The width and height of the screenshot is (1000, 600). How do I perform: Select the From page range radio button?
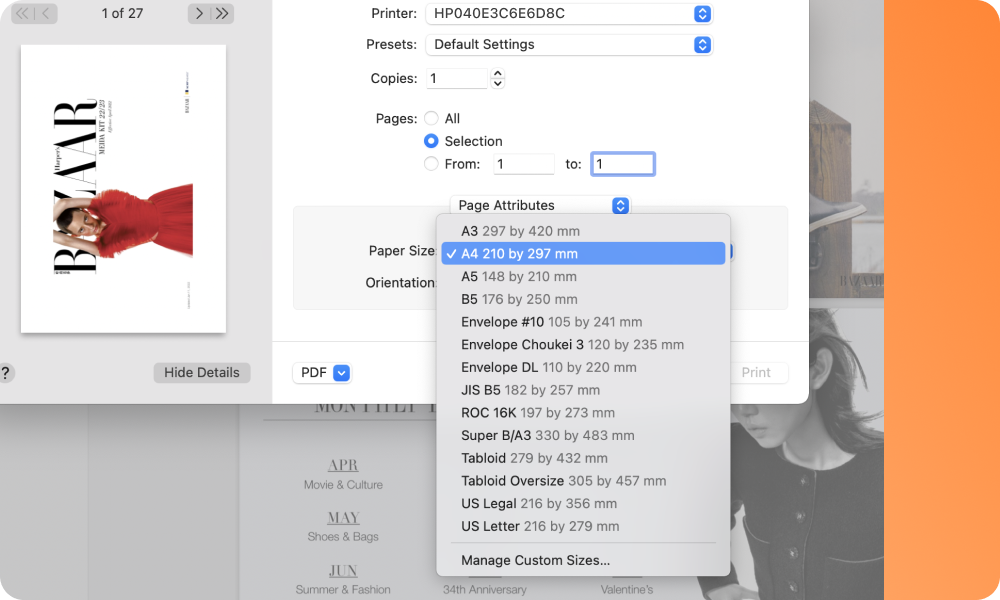[431, 164]
